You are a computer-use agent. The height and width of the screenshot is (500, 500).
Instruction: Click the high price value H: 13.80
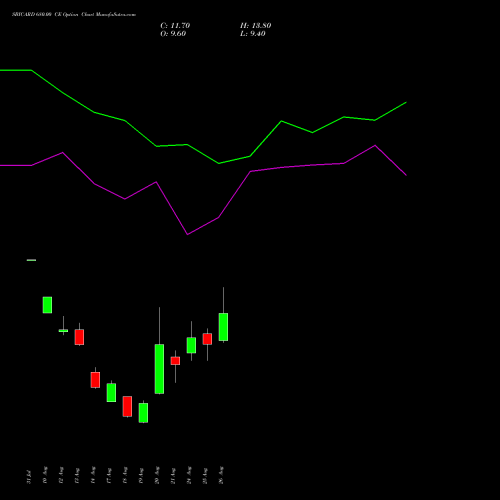(x=255, y=26)
